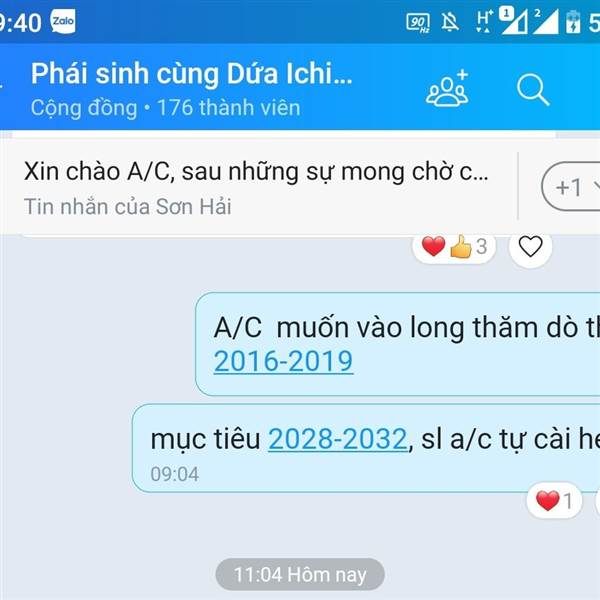
Task: Tap the 11:04 Hôm nay date separator
Action: (300, 574)
